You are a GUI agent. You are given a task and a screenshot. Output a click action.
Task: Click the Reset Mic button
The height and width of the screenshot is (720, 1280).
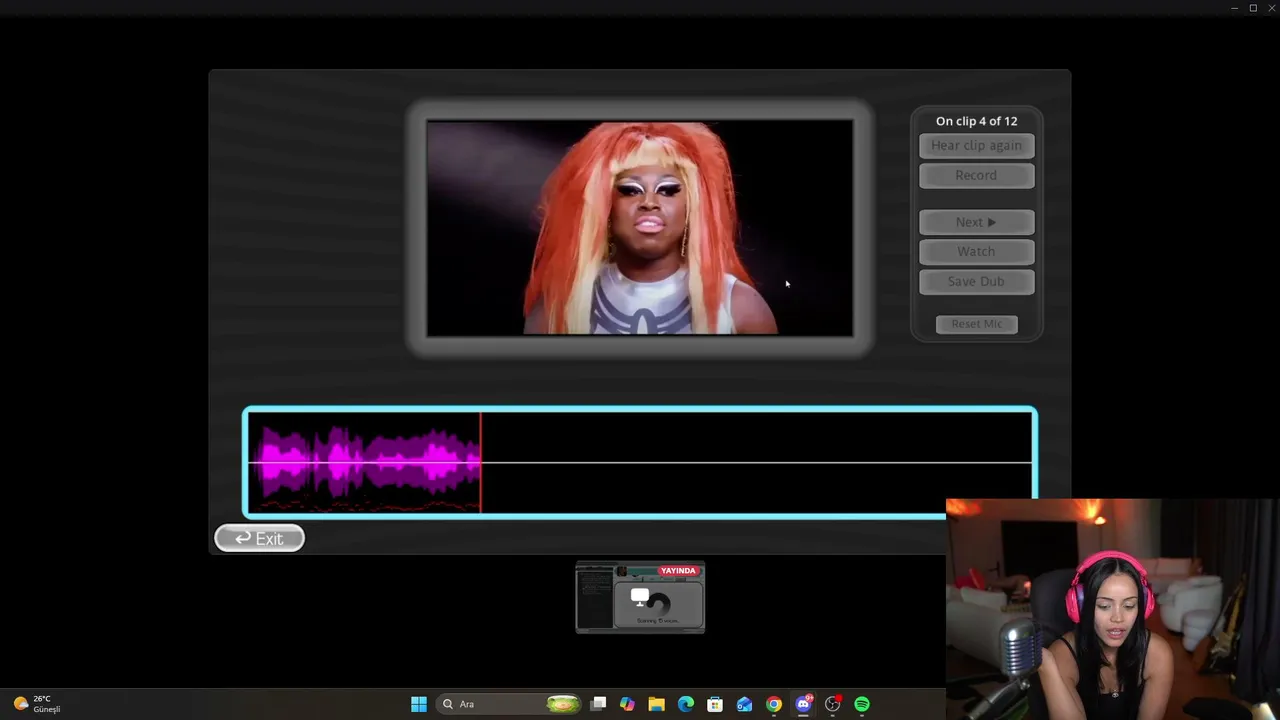click(976, 324)
